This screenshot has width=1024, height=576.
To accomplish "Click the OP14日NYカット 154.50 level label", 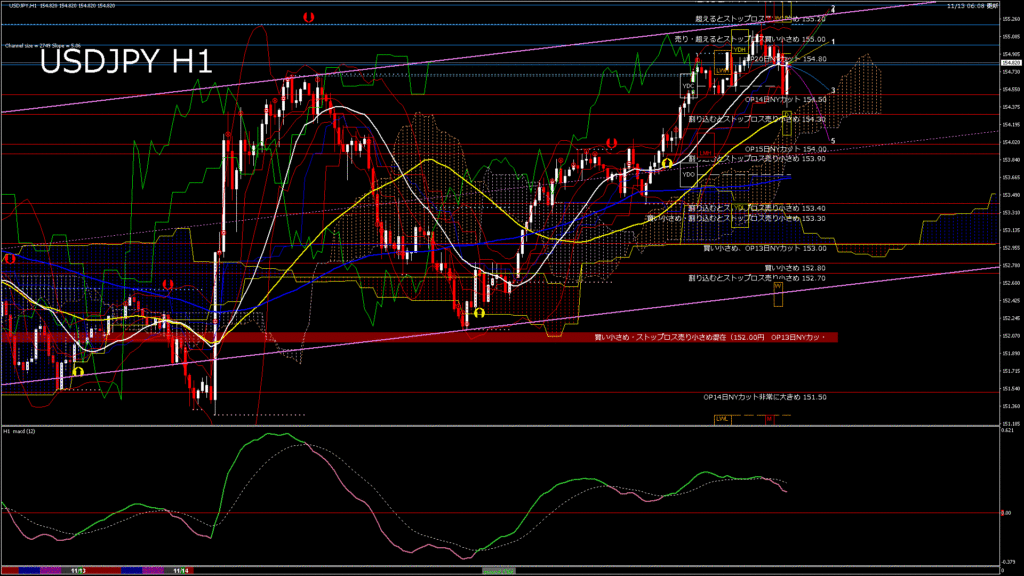I will (786, 100).
